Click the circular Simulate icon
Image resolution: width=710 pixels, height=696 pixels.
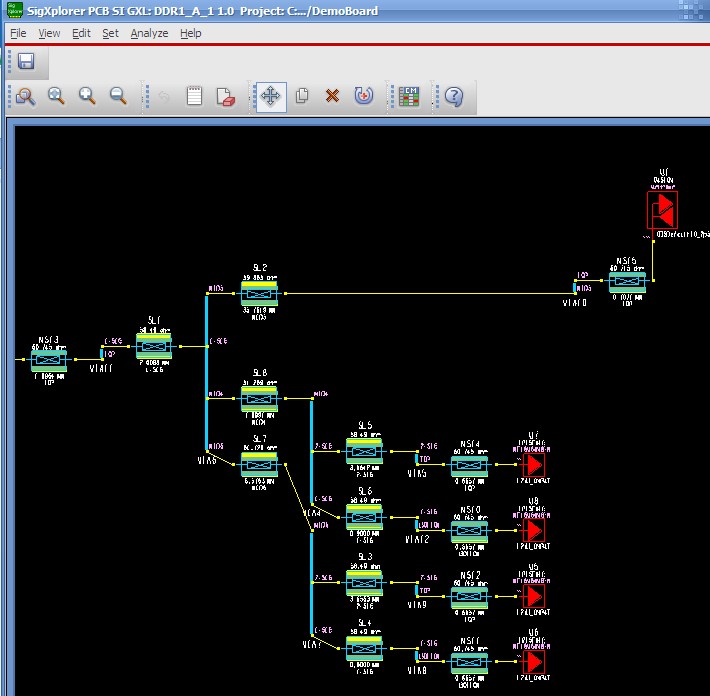(x=364, y=96)
